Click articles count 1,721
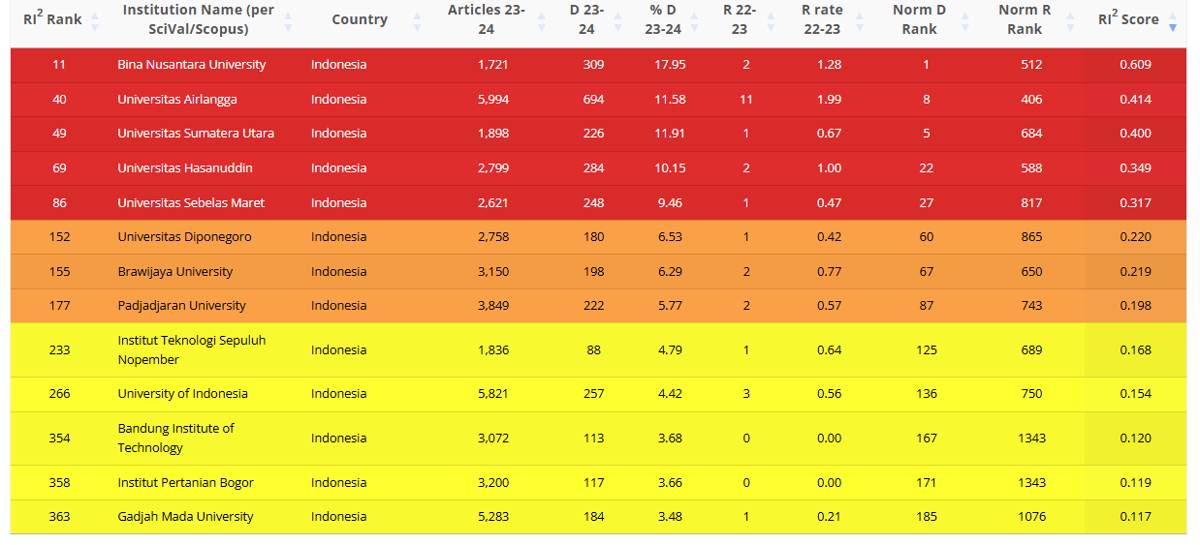This screenshot has height=545, width=1200. [494, 64]
